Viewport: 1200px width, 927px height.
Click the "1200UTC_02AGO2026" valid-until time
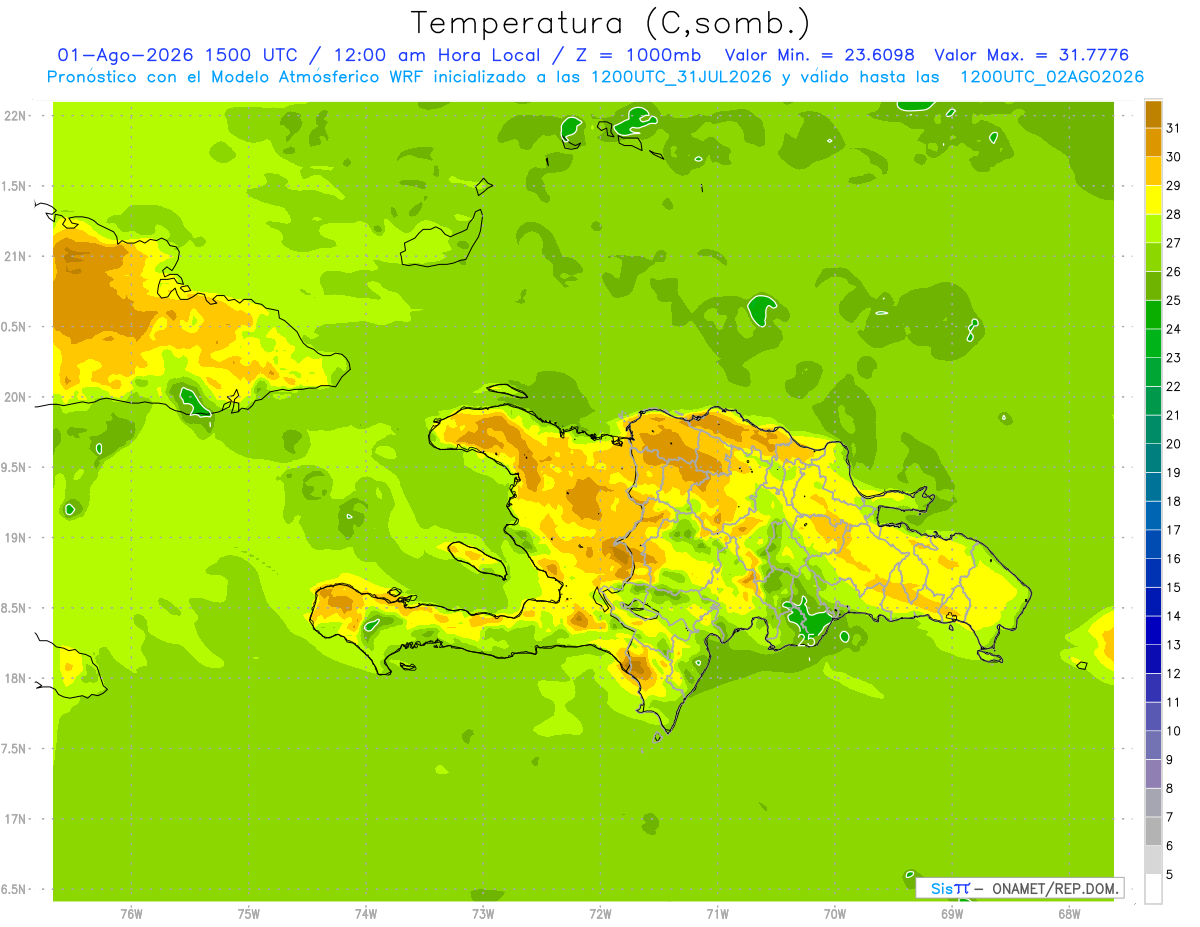(1052, 77)
